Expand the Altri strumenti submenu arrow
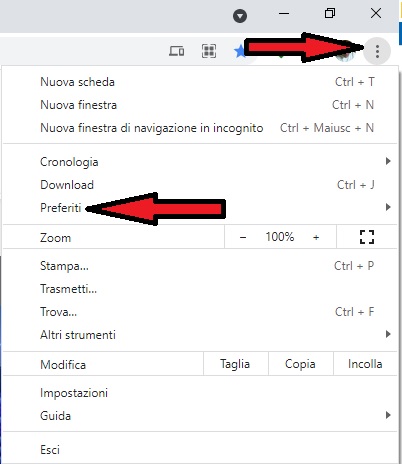Screen dimensions: 402x464 388,334
